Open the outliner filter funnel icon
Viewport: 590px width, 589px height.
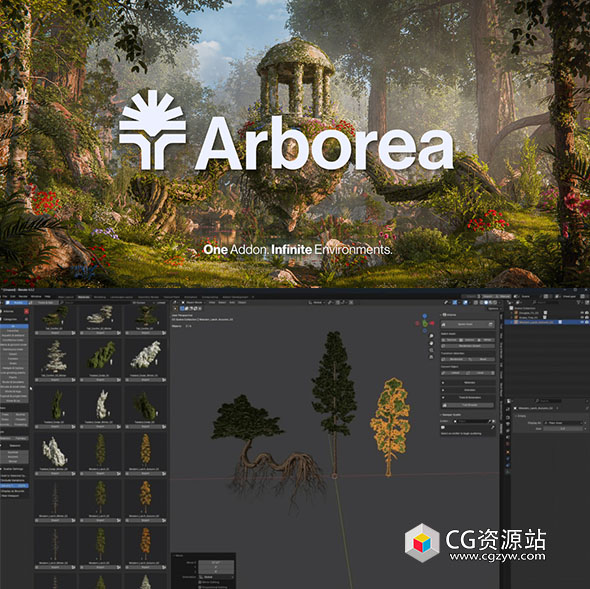[579, 302]
